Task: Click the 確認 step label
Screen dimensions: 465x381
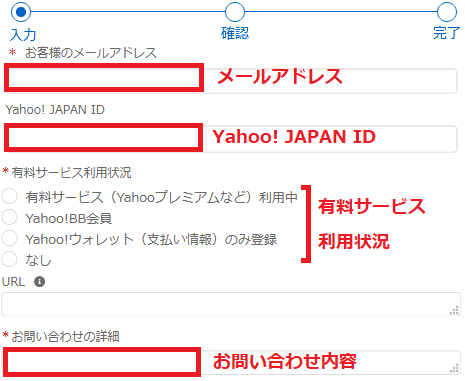Action: click(235, 33)
